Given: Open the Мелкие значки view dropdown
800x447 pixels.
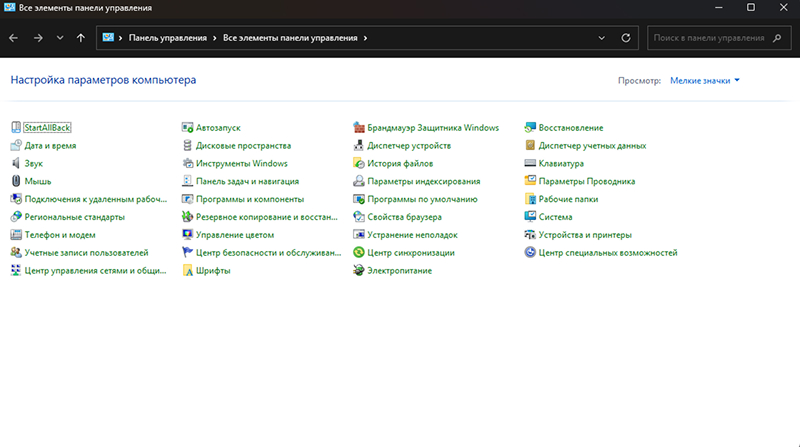Looking at the screenshot, I should 705,81.
